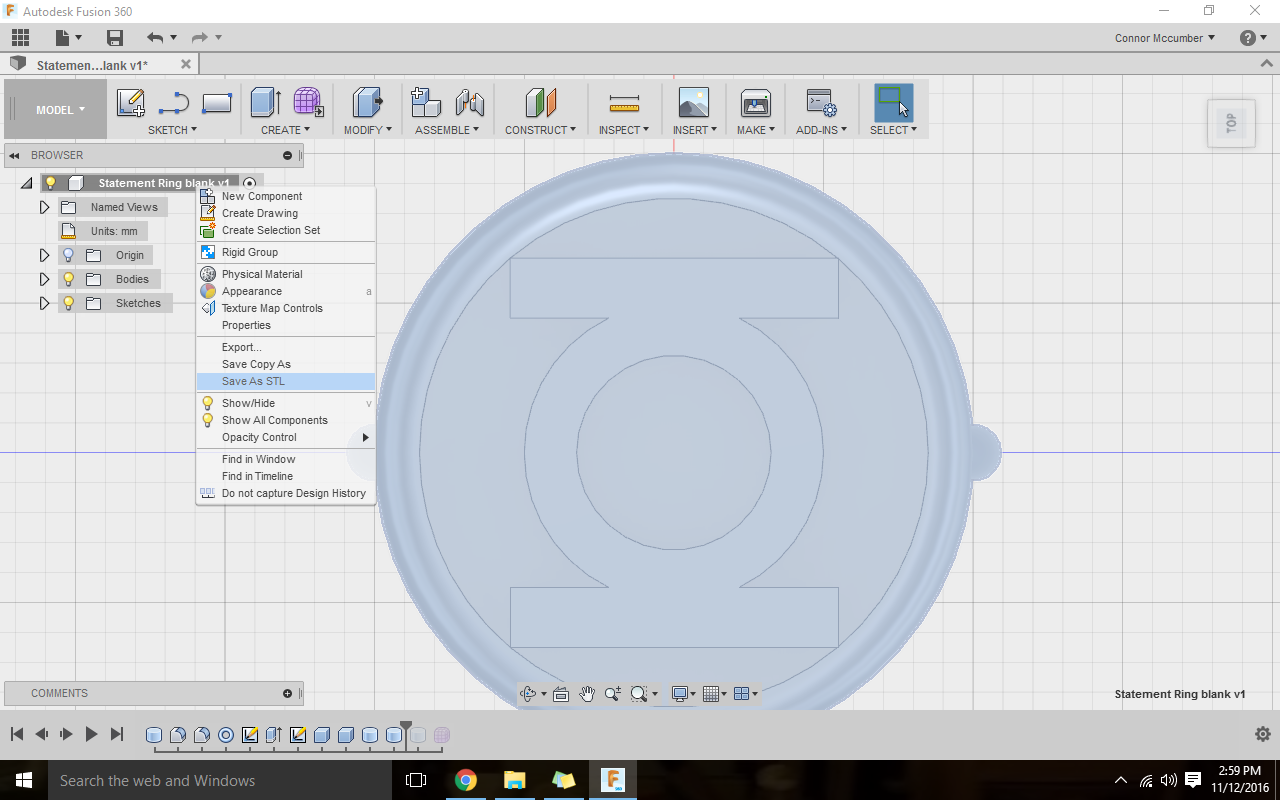Open the SKETCH dropdown menu
This screenshot has height=800, width=1280.
click(x=172, y=130)
